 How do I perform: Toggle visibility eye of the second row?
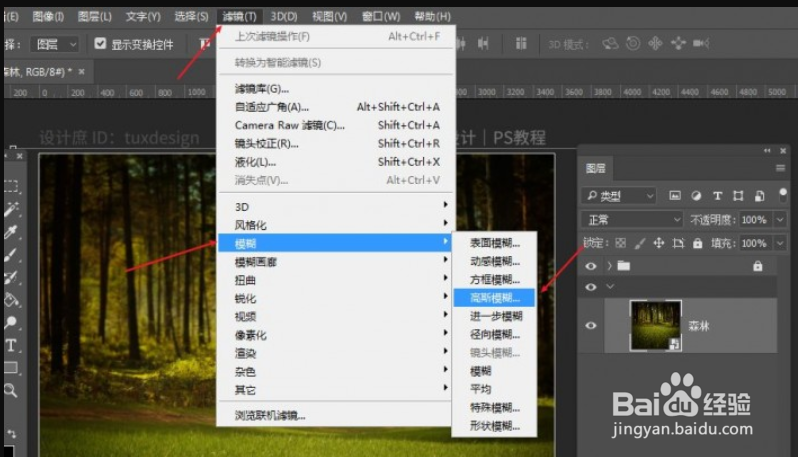click(x=590, y=287)
